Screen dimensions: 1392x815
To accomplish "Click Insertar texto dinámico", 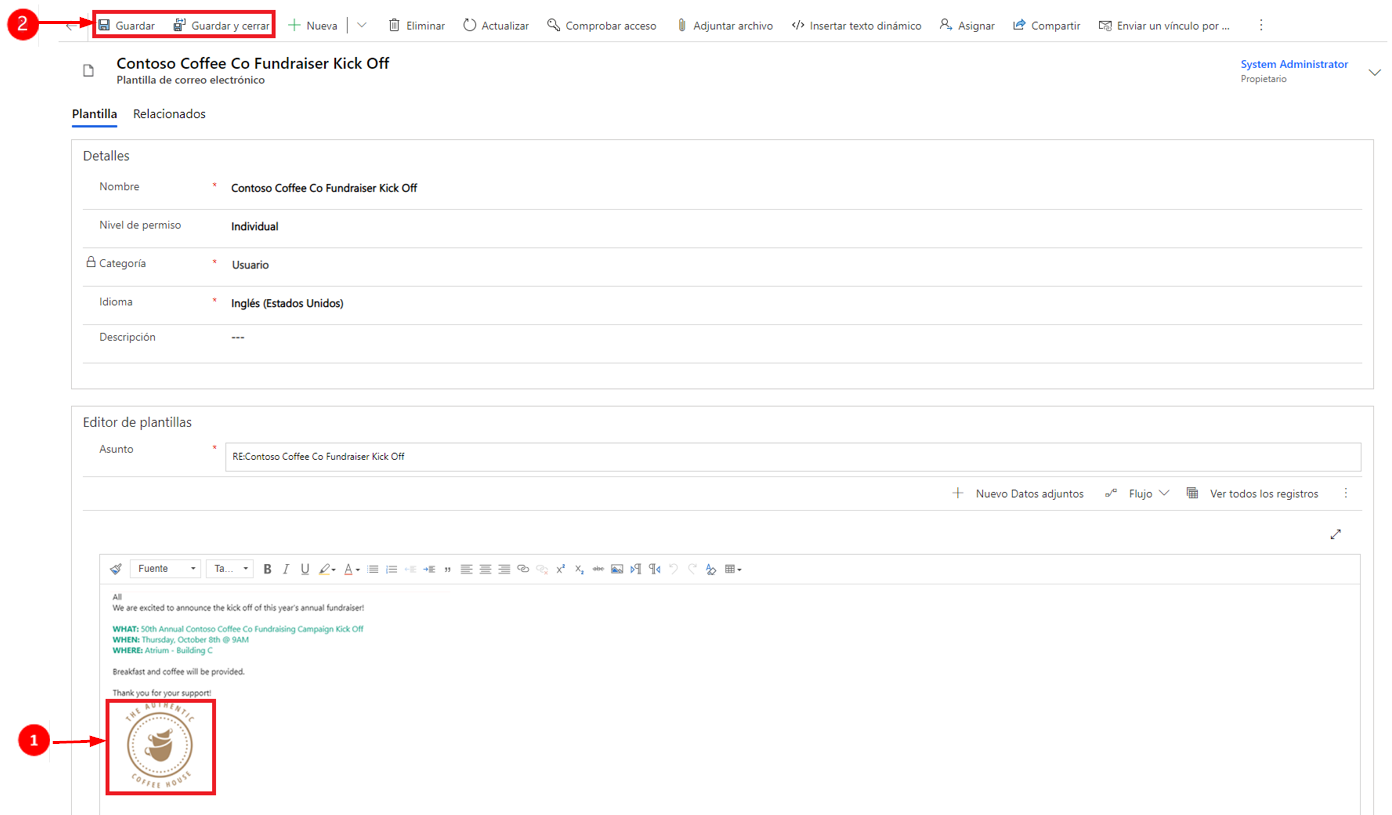I will coord(856,25).
